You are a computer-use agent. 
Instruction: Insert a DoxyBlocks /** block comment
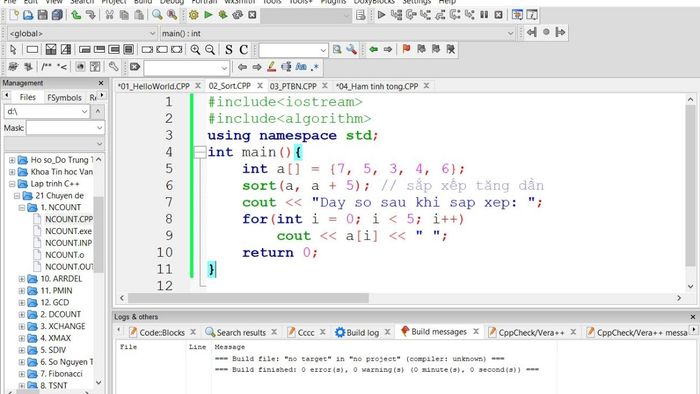coord(46,67)
